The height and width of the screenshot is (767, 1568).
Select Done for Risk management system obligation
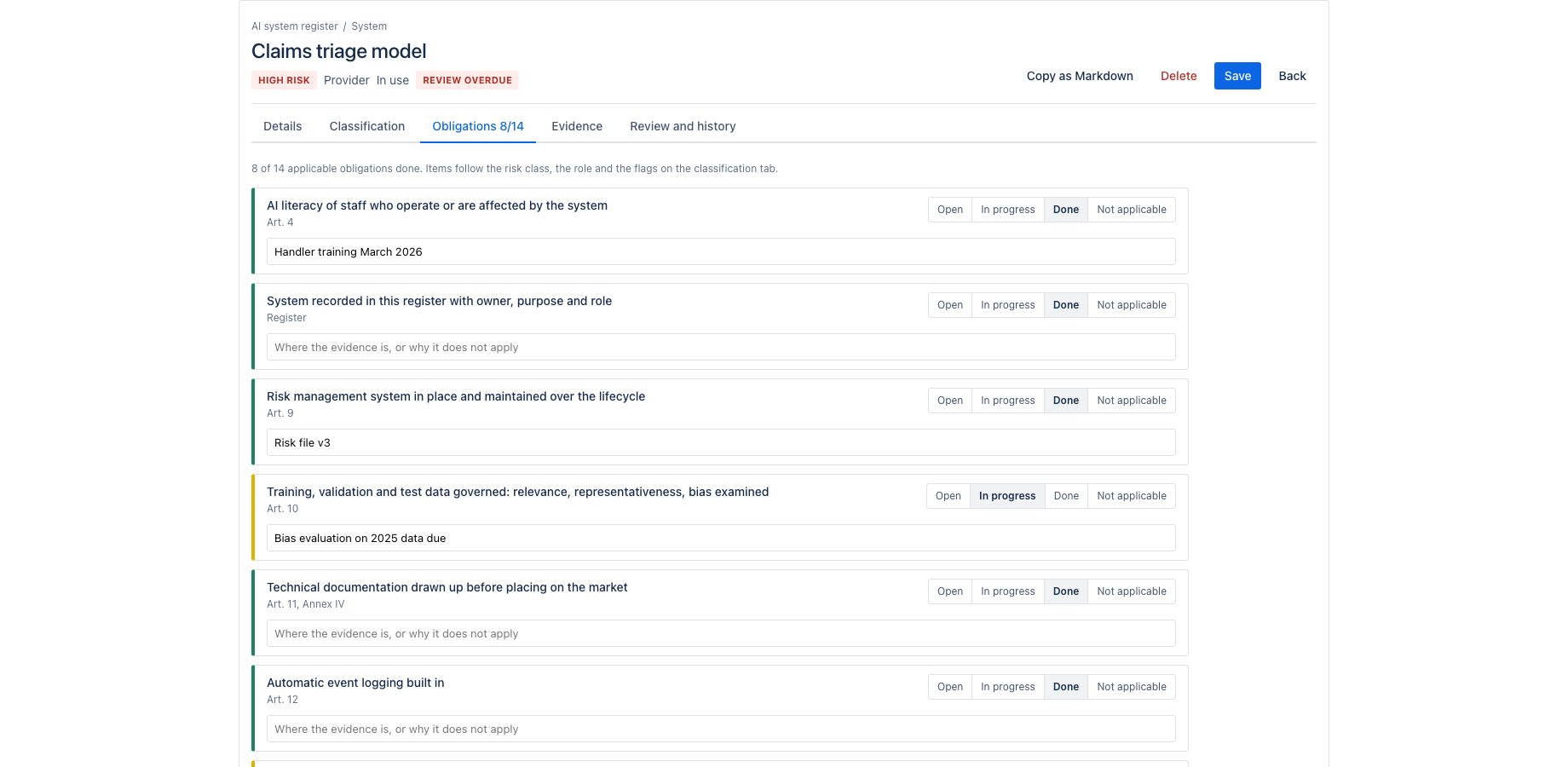click(x=1066, y=401)
